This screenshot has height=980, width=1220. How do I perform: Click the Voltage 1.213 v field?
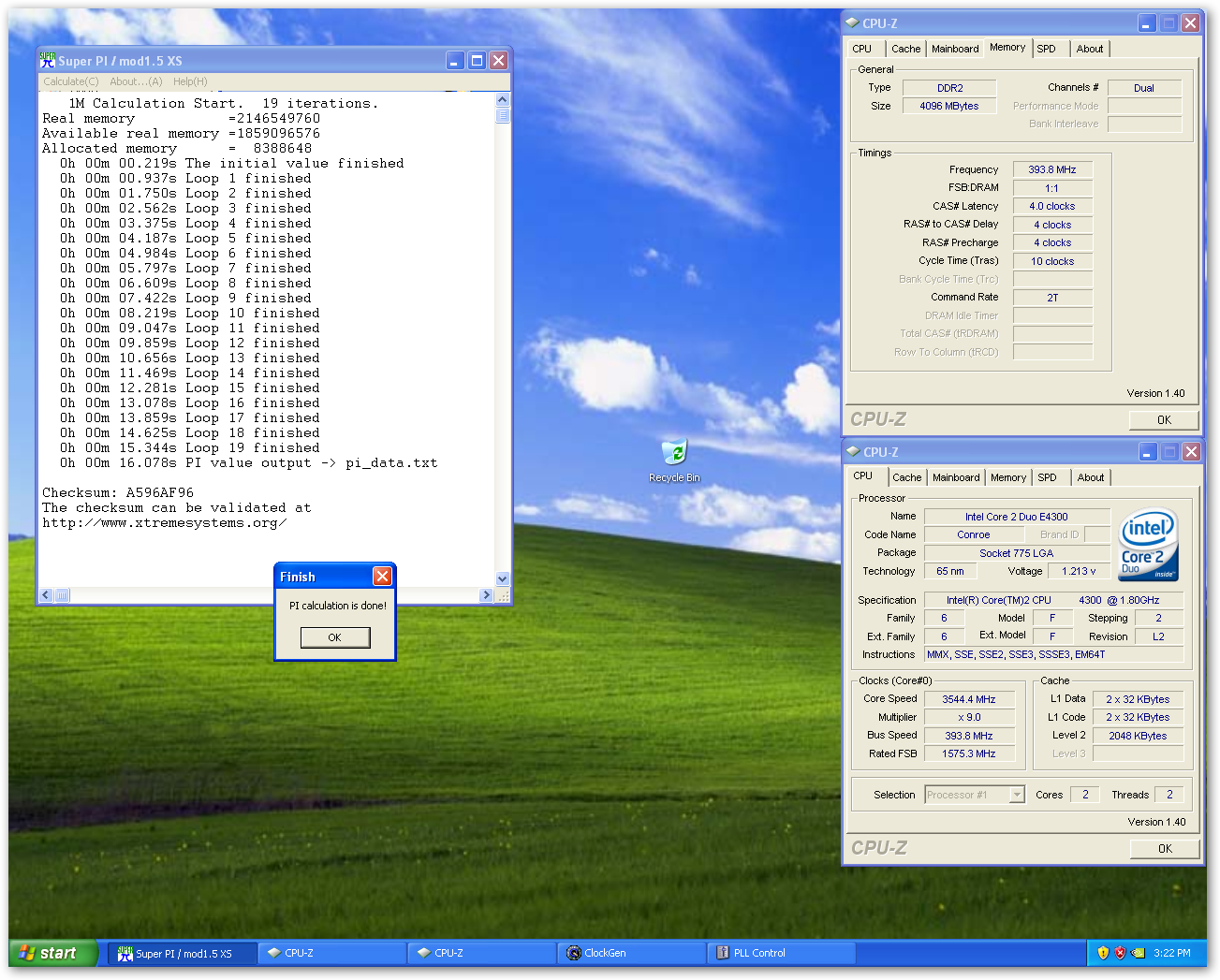[x=1079, y=571]
